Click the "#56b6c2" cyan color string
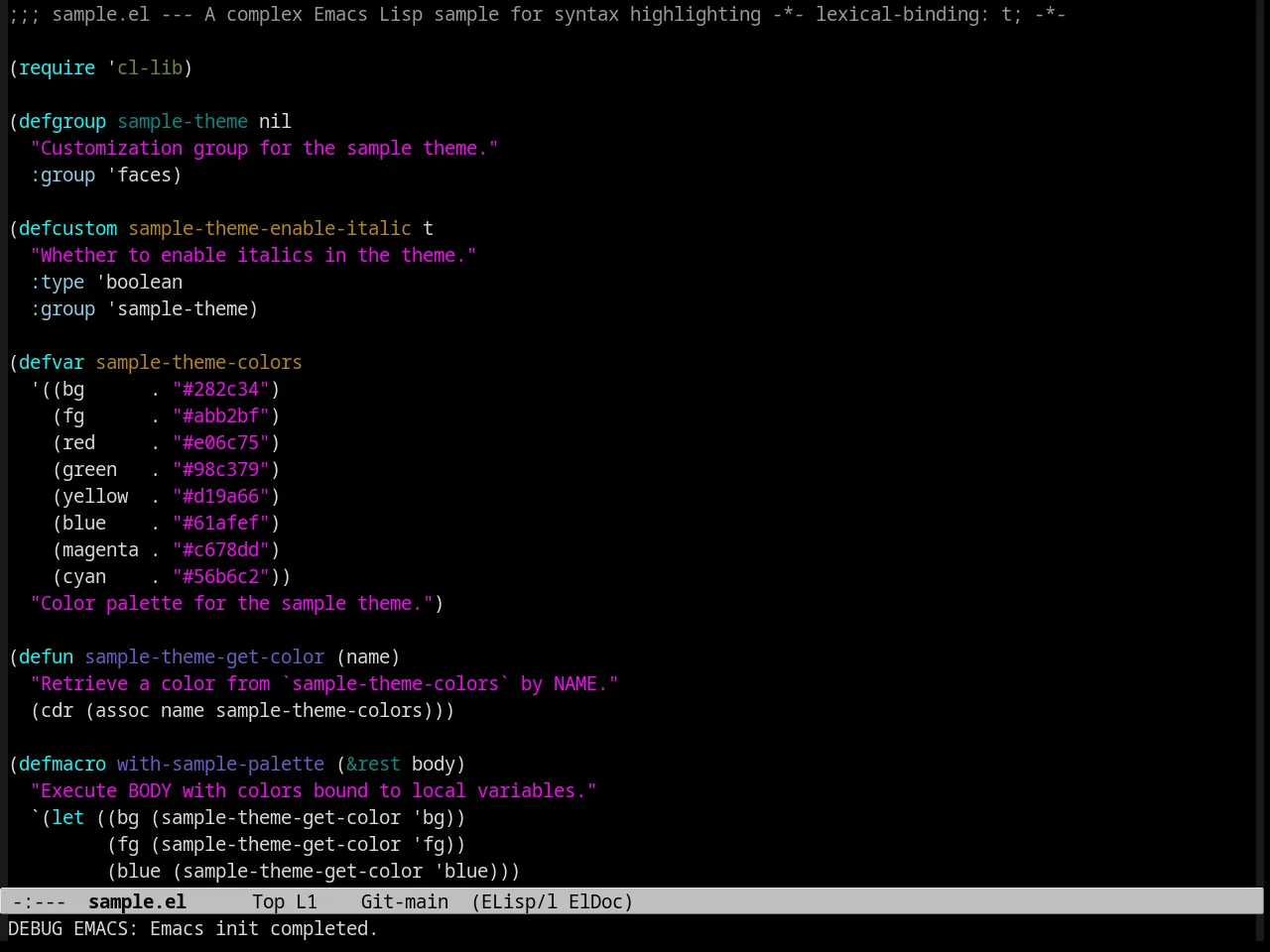Viewport: 1270px width, 952px height. tap(221, 576)
